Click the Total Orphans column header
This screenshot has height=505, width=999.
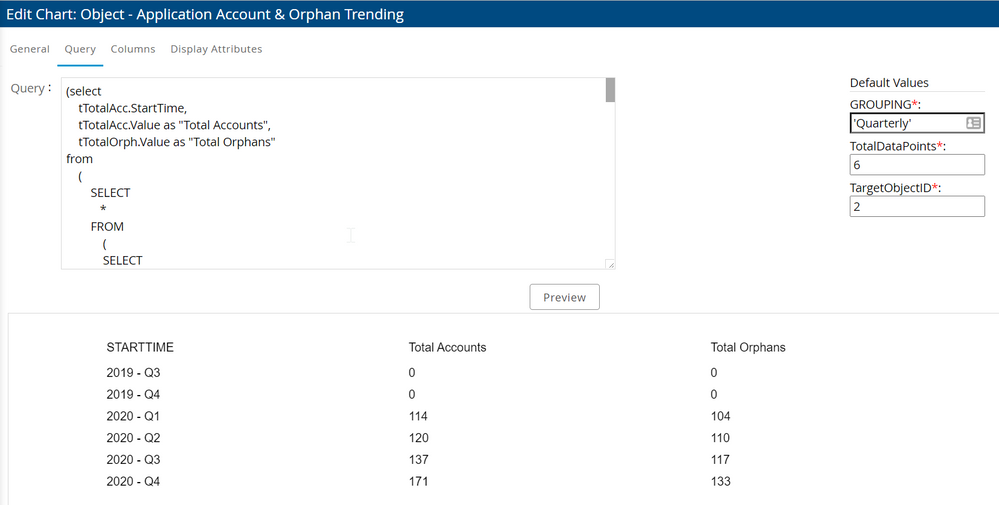coord(748,348)
